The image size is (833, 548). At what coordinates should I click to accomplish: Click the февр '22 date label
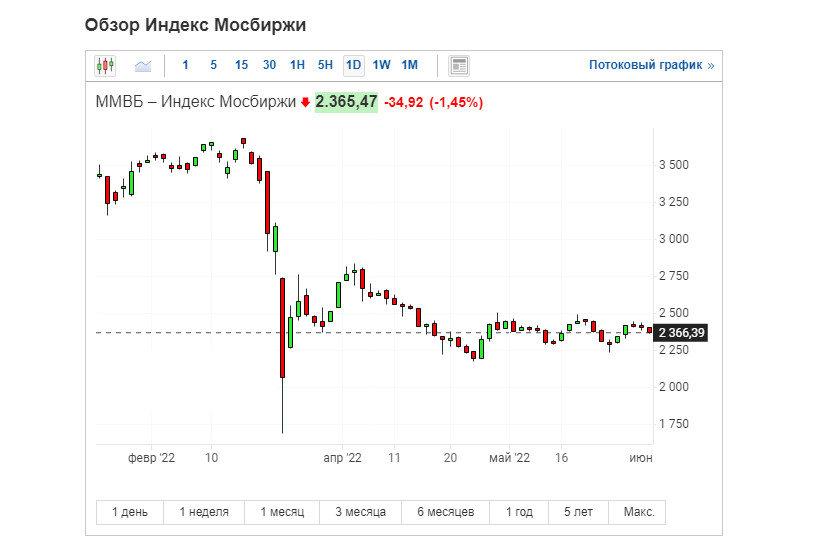[151, 458]
